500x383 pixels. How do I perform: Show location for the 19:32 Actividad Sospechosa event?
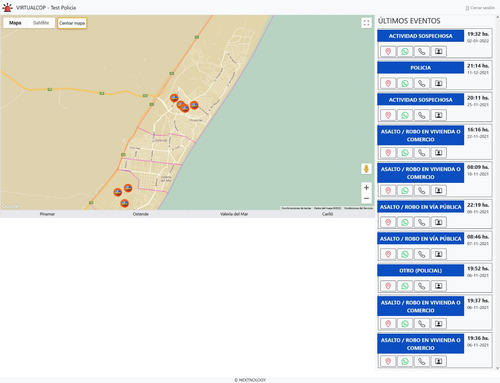pos(388,51)
